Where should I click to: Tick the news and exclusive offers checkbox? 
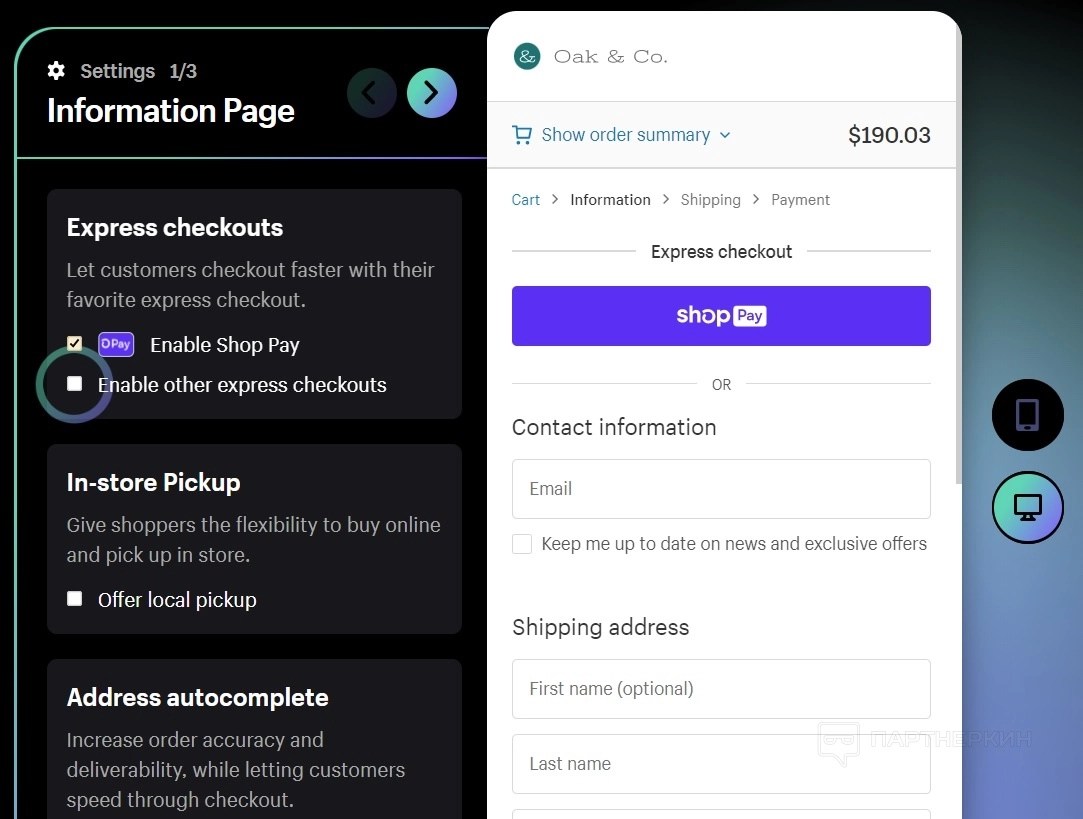coord(522,544)
